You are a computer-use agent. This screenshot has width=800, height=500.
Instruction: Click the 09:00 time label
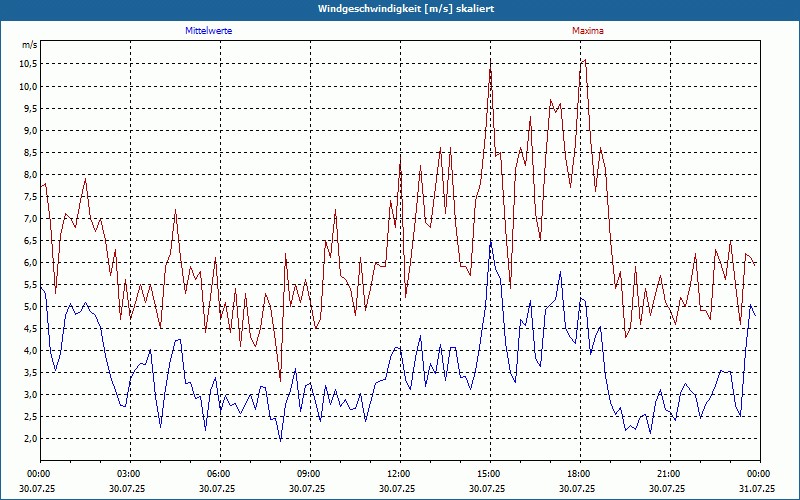[x=311, y=474]
